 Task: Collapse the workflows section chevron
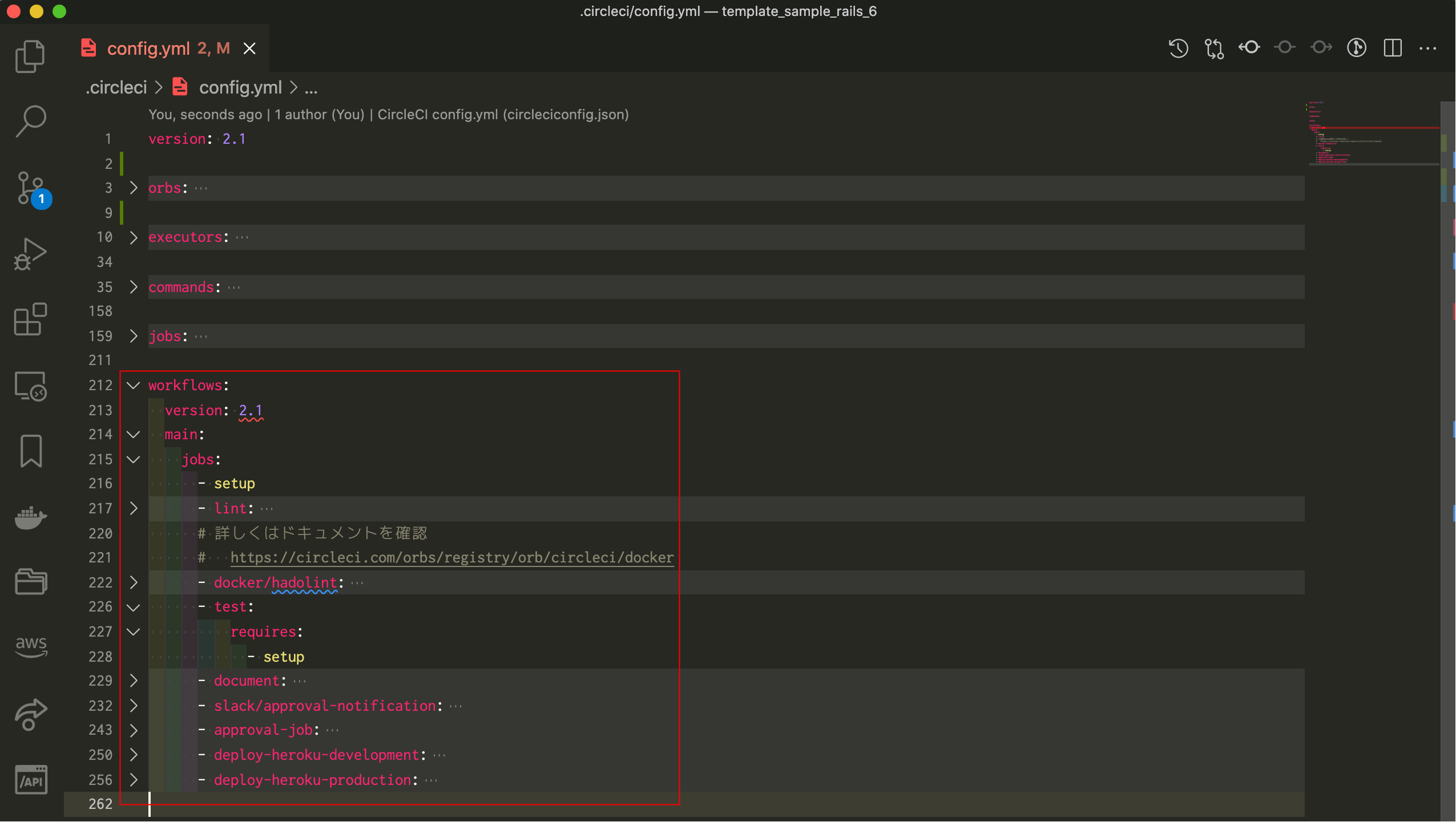click(134, 386)
